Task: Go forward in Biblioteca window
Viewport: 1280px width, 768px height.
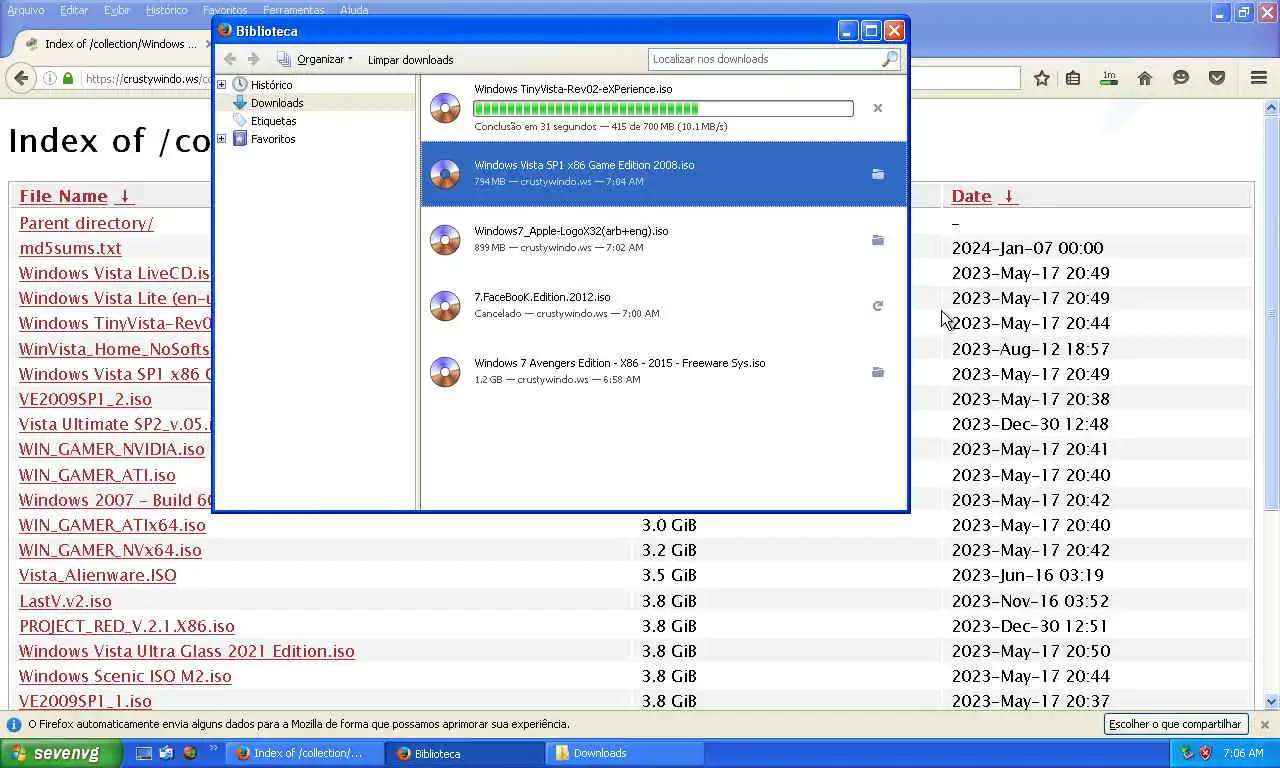Action: (x=254, y=59)
